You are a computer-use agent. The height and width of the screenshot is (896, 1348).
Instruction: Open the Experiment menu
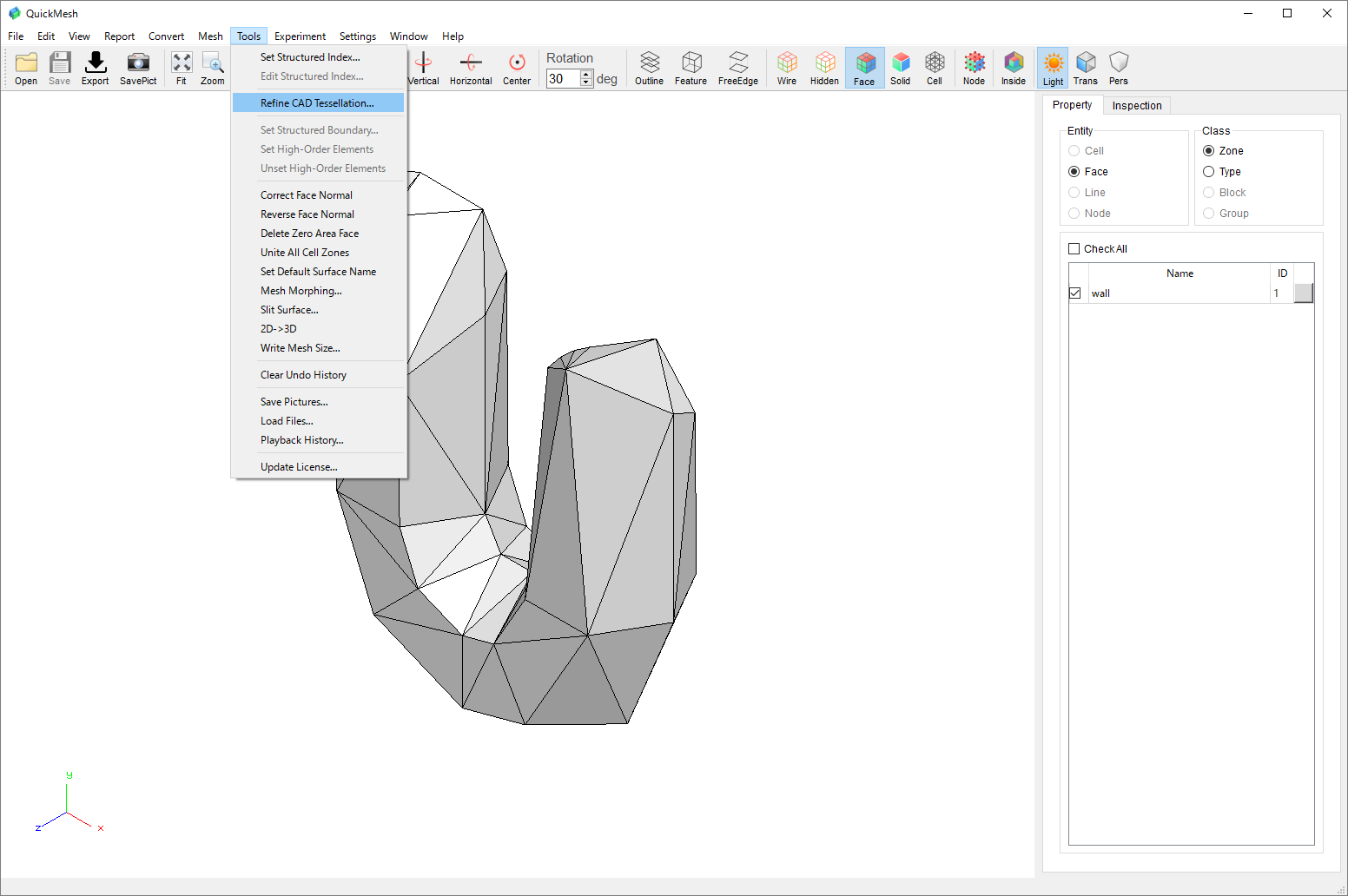[x=300, y=36]
